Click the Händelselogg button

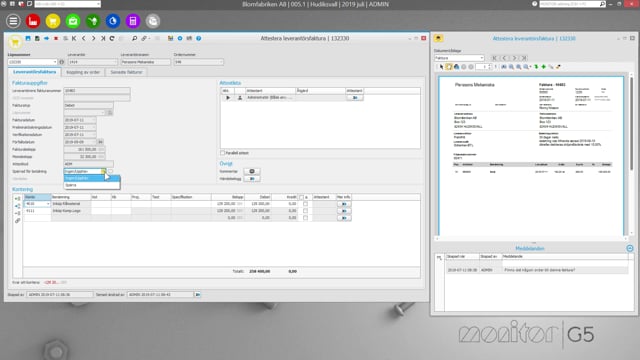coord(252,179)
